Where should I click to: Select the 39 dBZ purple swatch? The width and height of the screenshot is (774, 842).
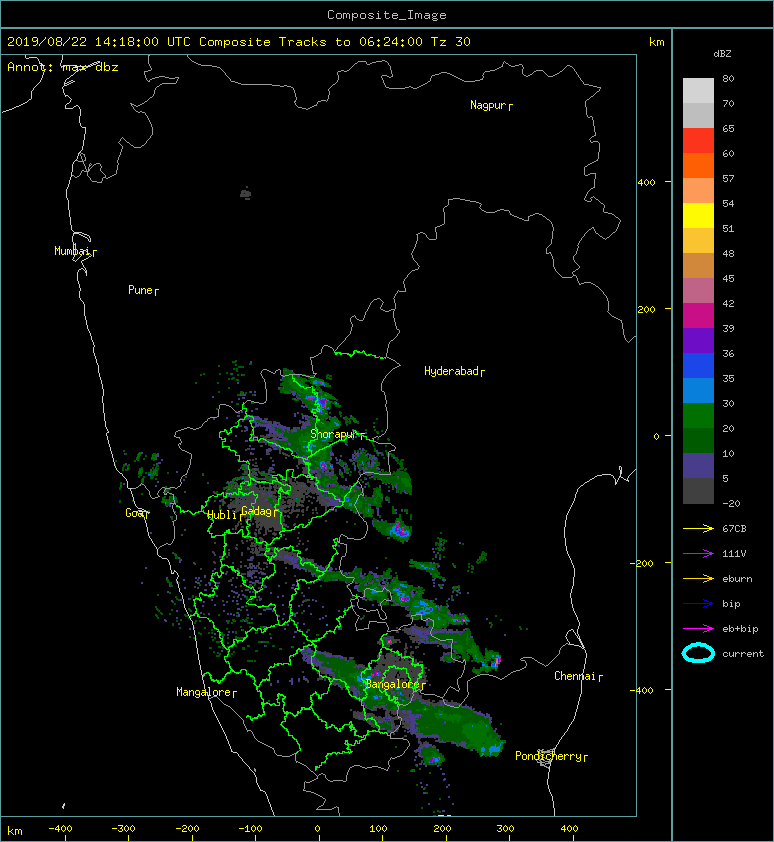[x=698, y=340]
